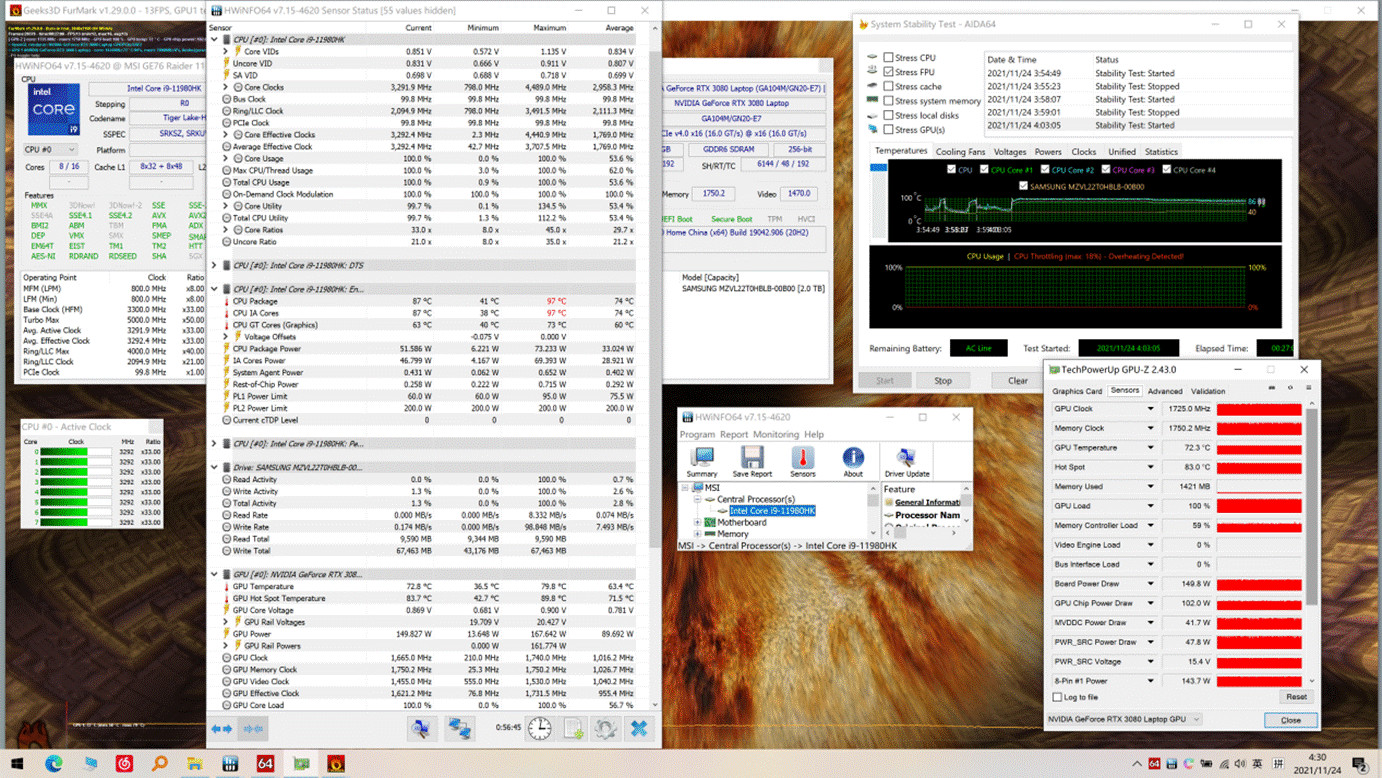Viewport: 1382px width, 778px height.
Task: Open Sensors from the HWiNFO64 toolbar
Action: (802, 461)
